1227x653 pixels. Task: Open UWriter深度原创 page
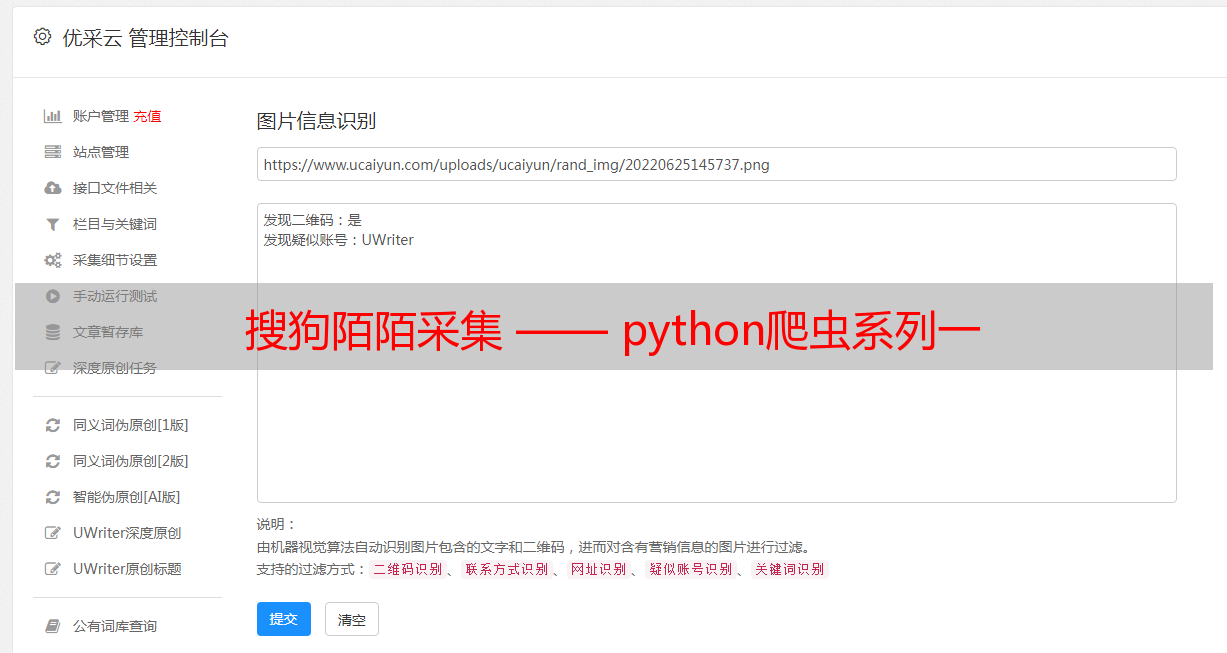[127, 533]
